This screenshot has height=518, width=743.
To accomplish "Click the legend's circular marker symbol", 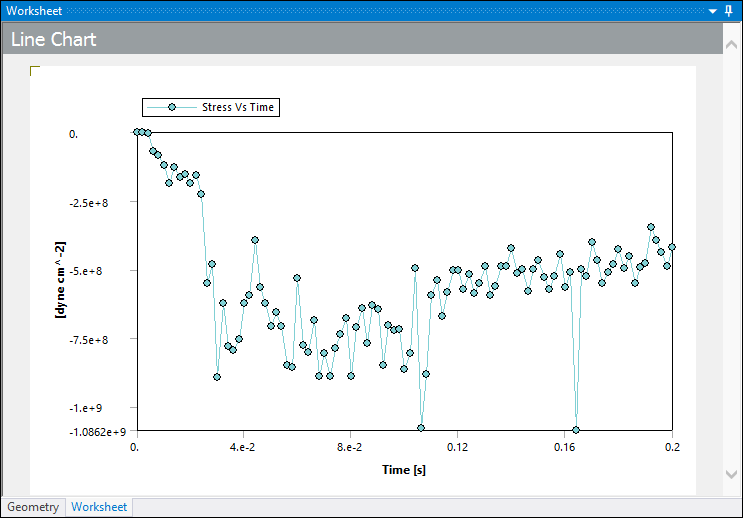I will (x=172, y=108).
